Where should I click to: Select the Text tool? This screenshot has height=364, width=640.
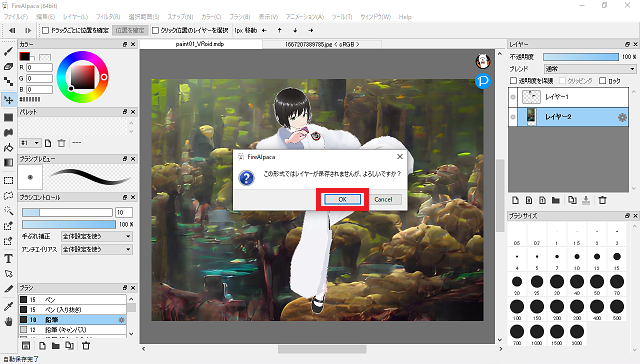8,258
